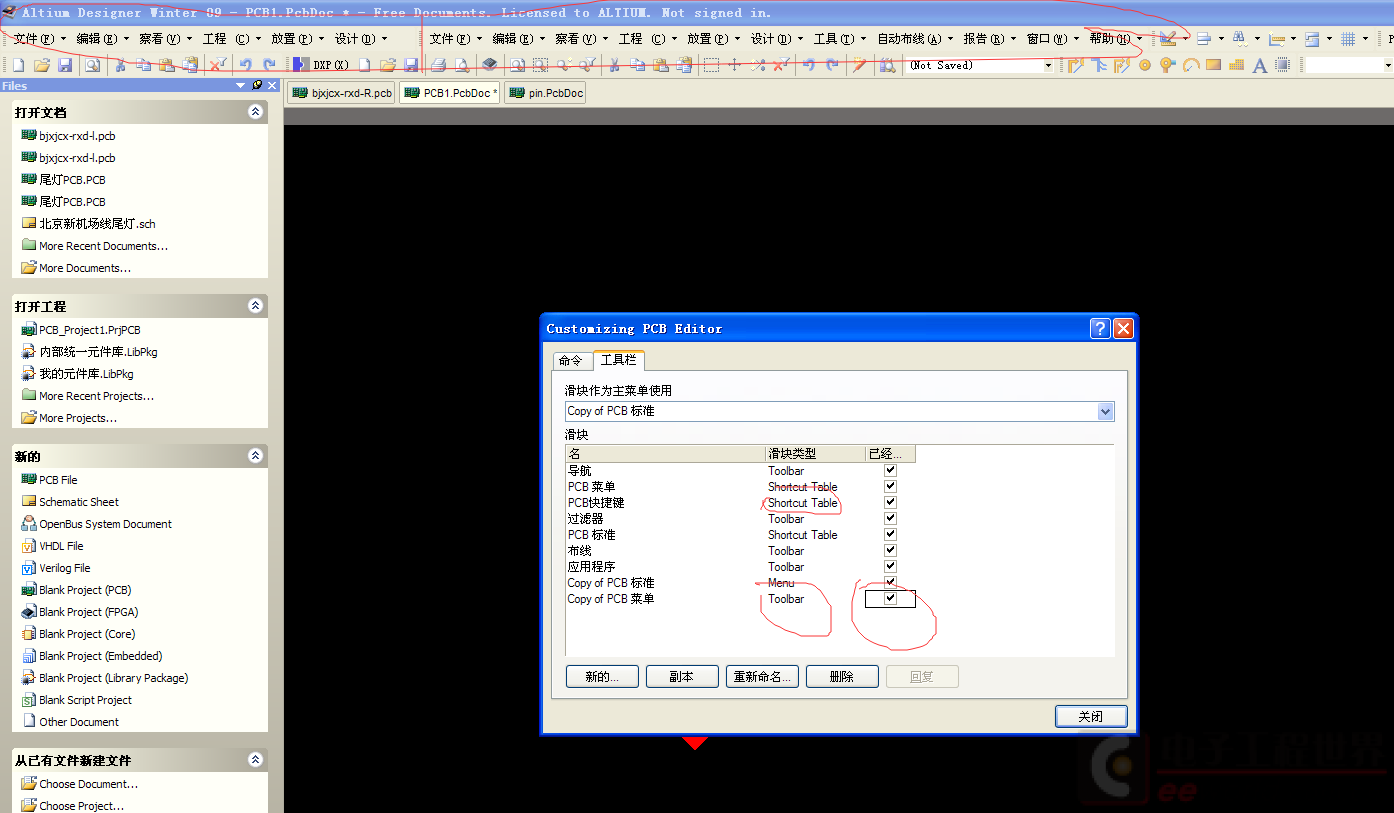Click the 删除 button
Screen dimensions: 1394x813
coord(842,677)
